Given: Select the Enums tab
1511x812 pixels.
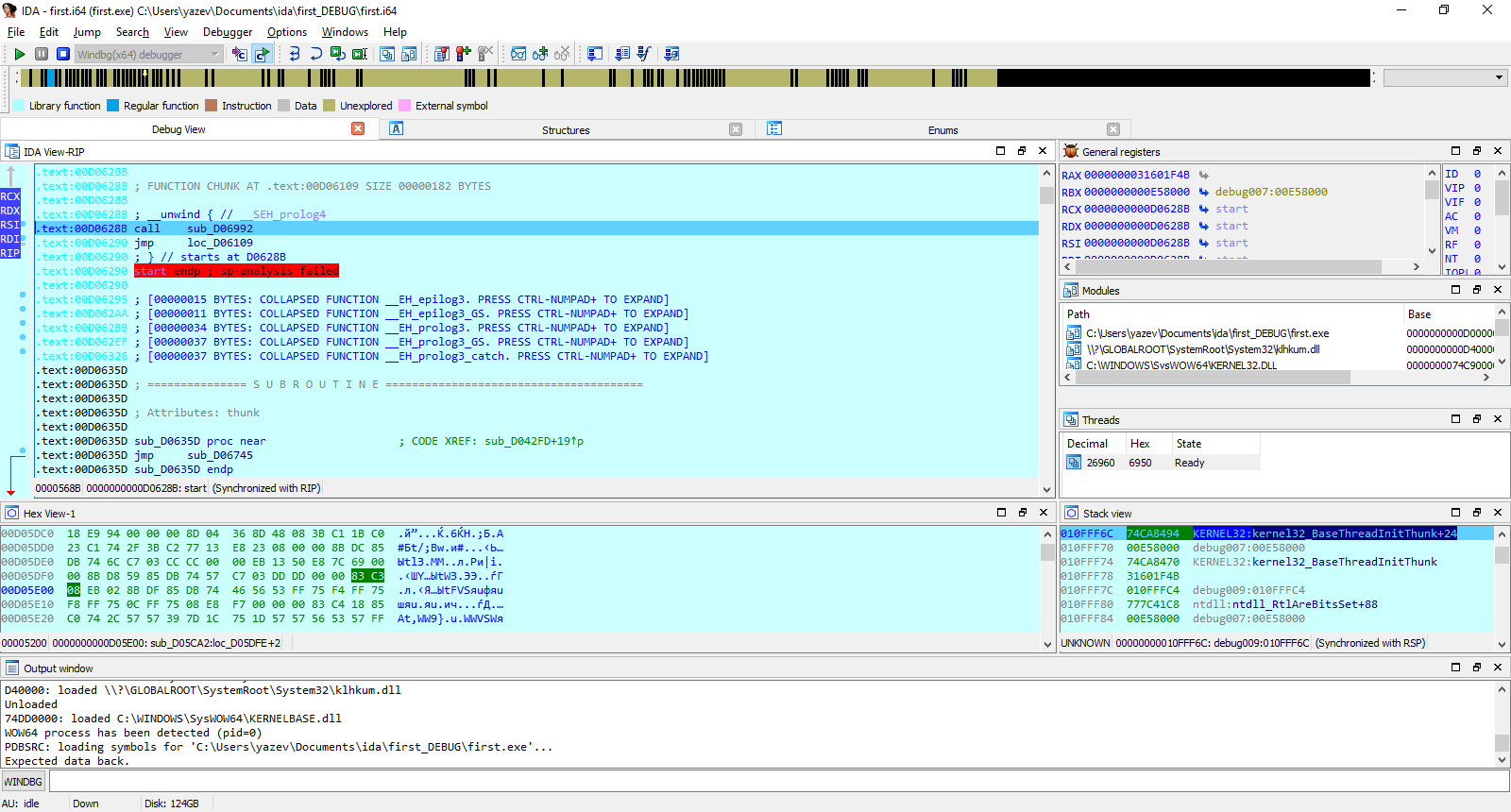Looking at the screenshot, I should coord(942,130).
